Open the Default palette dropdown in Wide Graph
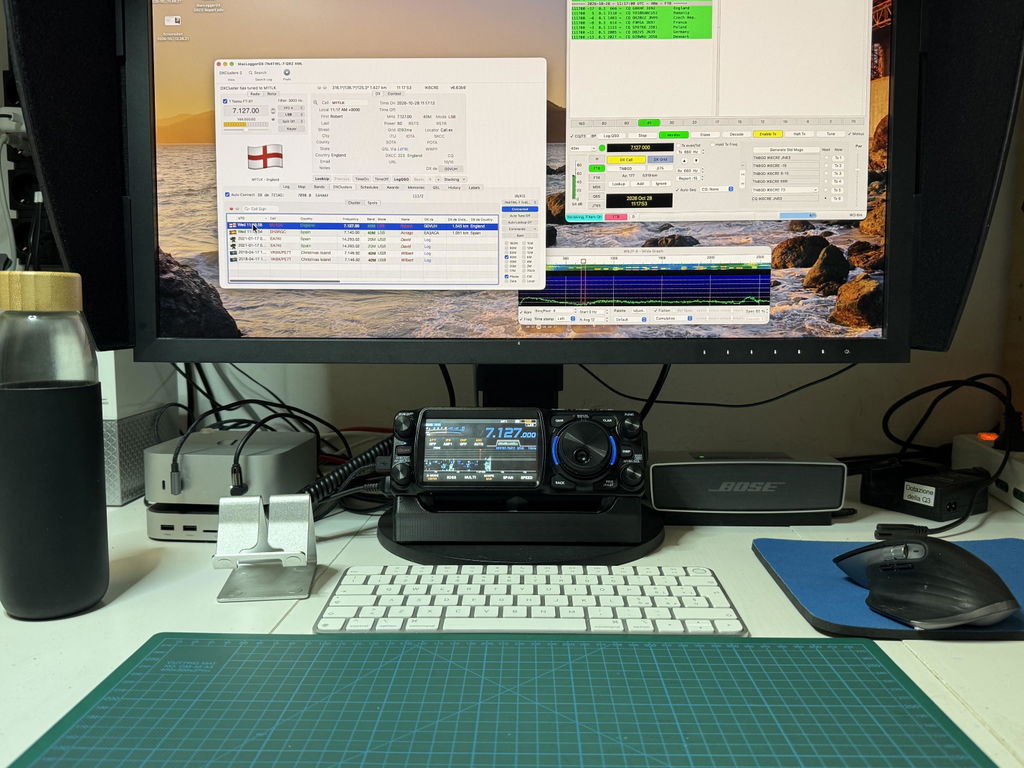 (630, 319)
